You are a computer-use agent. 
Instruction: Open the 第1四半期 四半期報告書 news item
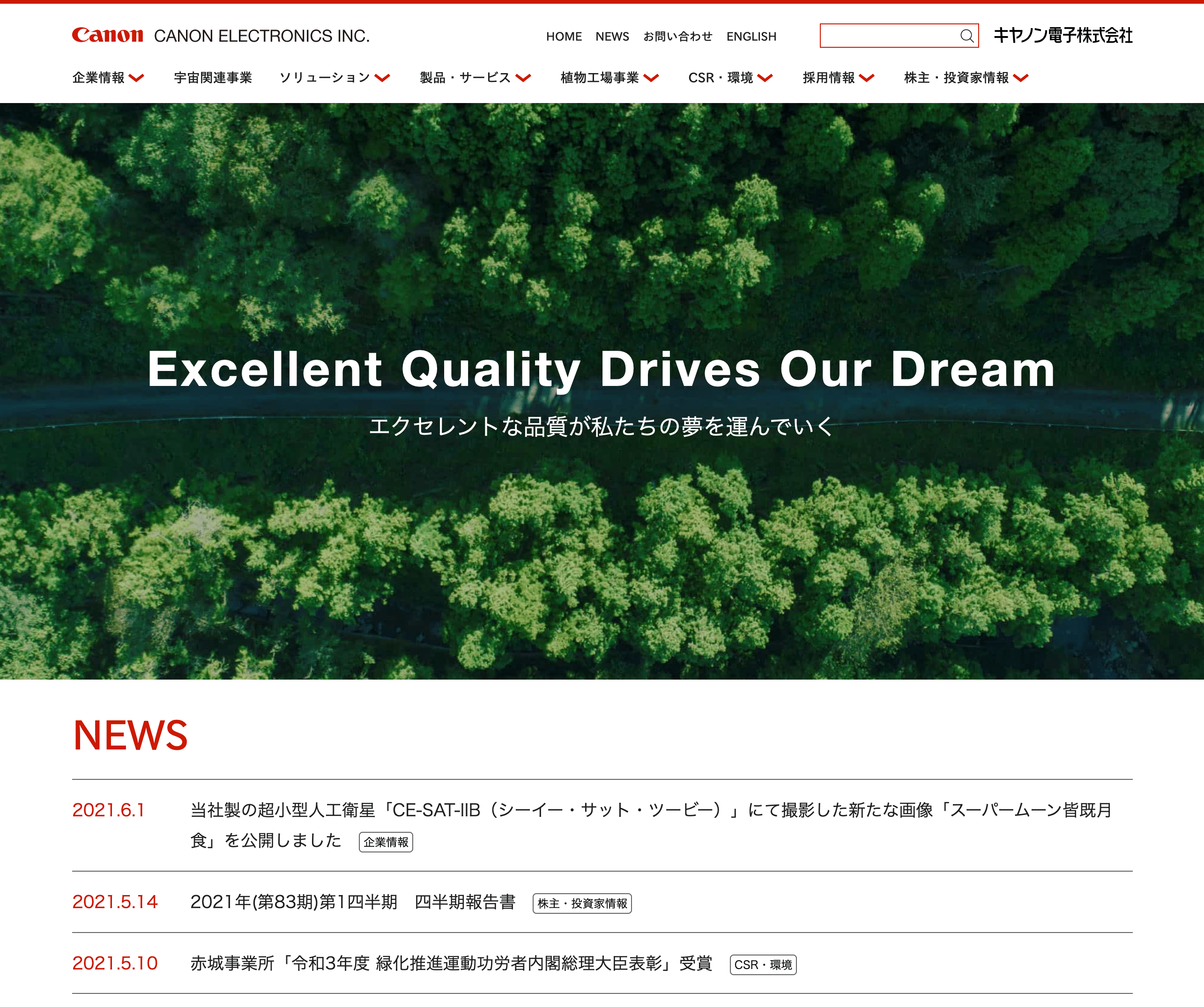point(353,902)
